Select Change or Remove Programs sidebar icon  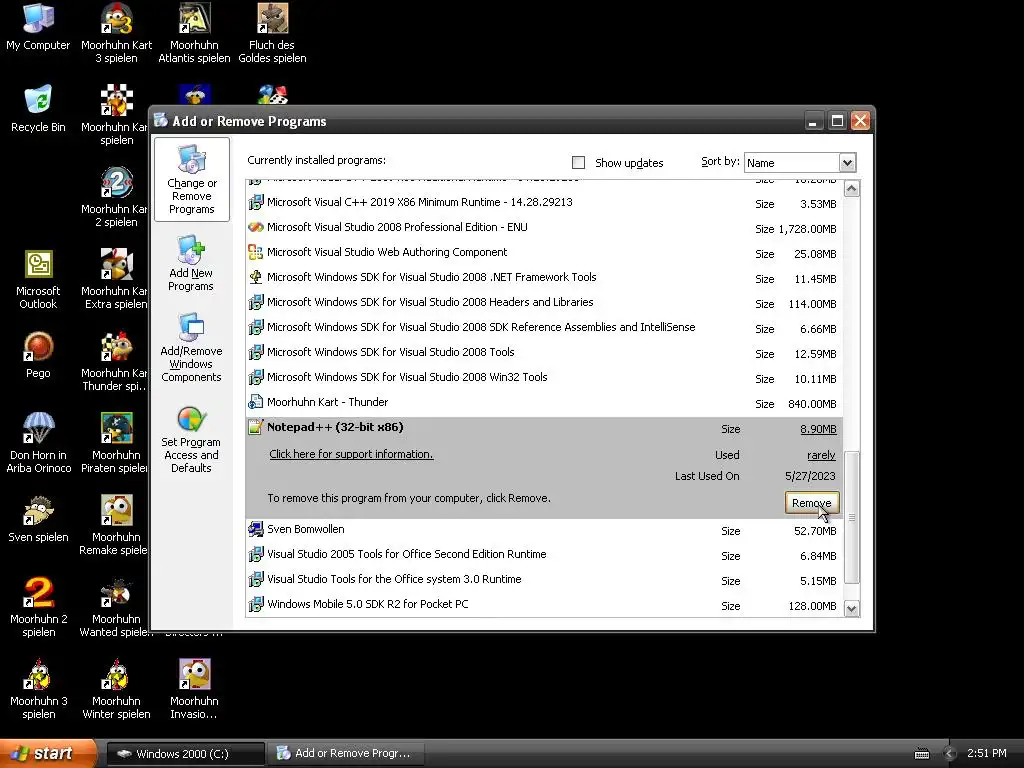pyautogui.click(x=191, y=180)
